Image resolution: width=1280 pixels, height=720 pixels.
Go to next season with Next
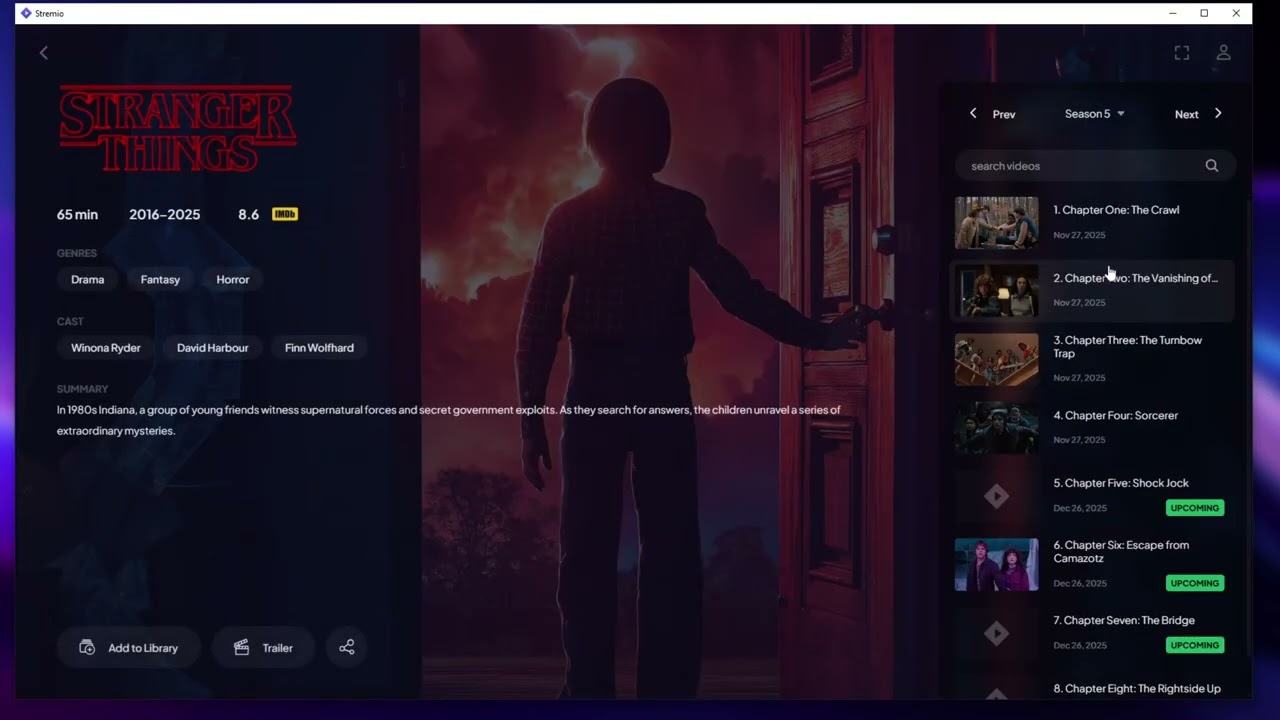pos(1198,114)
